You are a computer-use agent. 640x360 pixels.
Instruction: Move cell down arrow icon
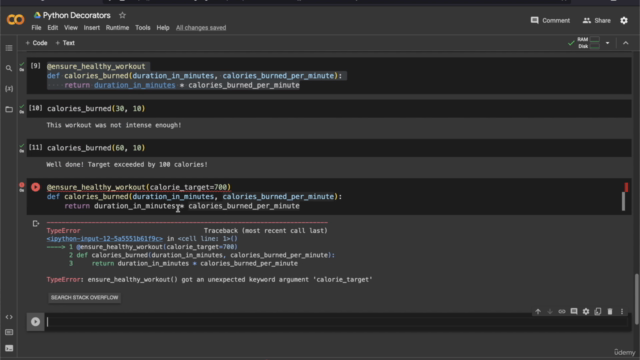550,311
